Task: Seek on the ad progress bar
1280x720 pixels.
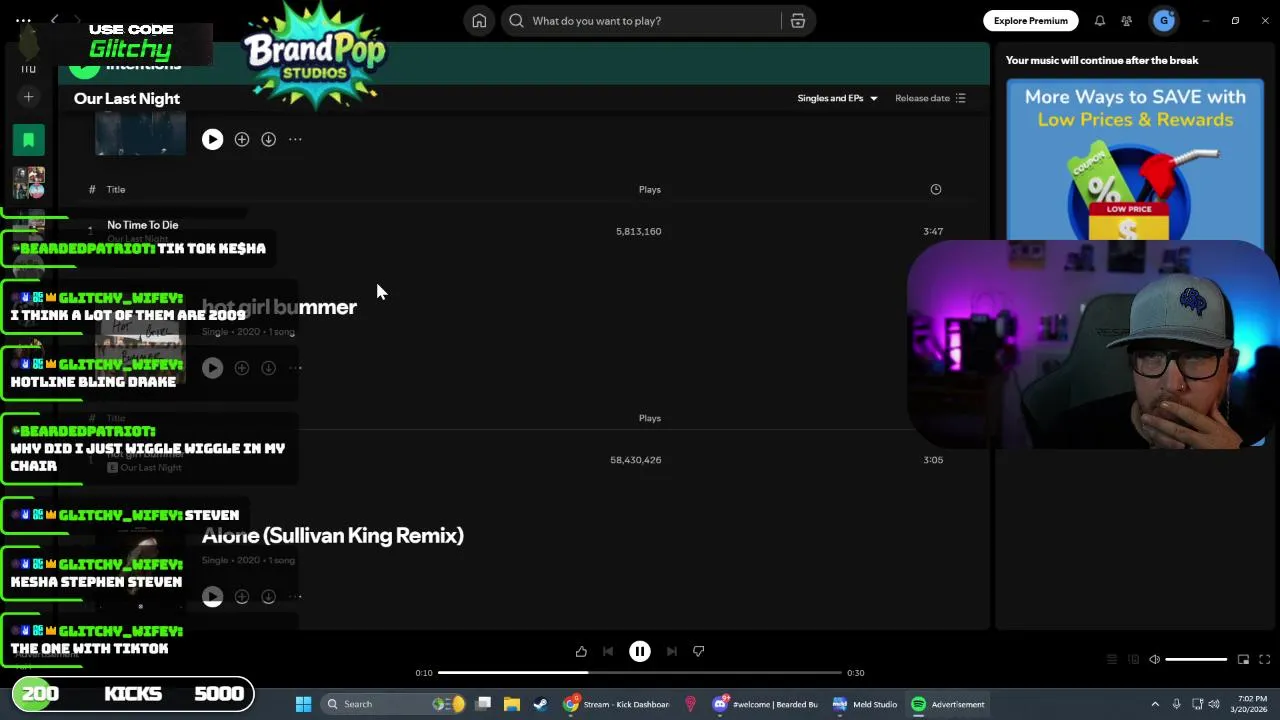Action: [640, 673]
